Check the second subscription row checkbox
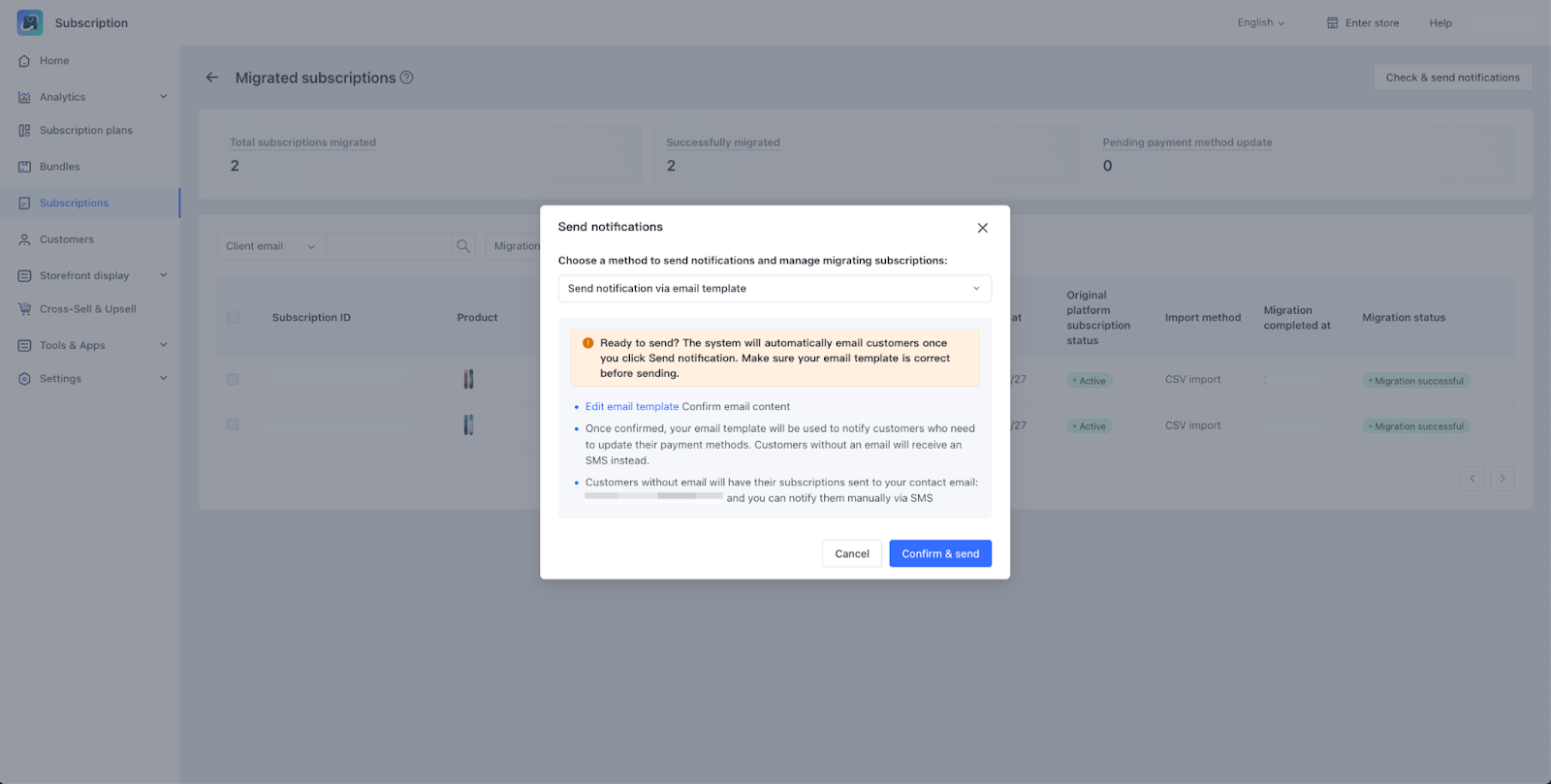The height and width of the screenshot is (784, 1551). click(233, 425)
